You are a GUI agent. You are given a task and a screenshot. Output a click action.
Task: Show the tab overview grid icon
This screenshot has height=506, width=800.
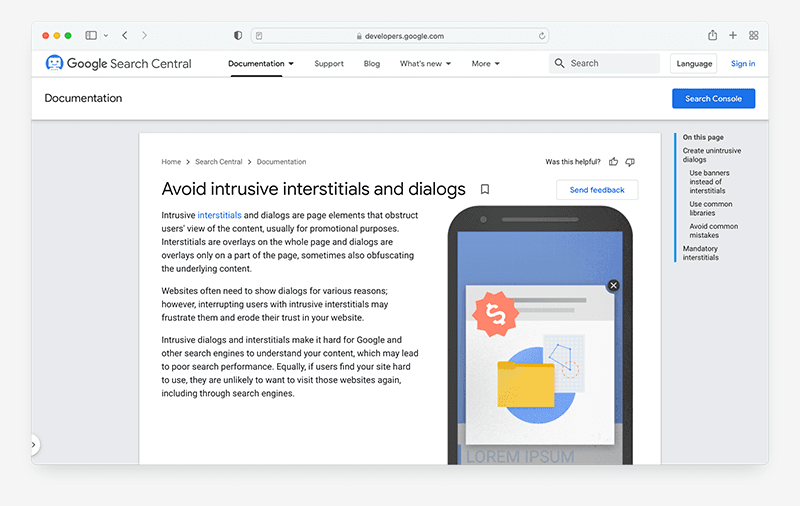754,35
